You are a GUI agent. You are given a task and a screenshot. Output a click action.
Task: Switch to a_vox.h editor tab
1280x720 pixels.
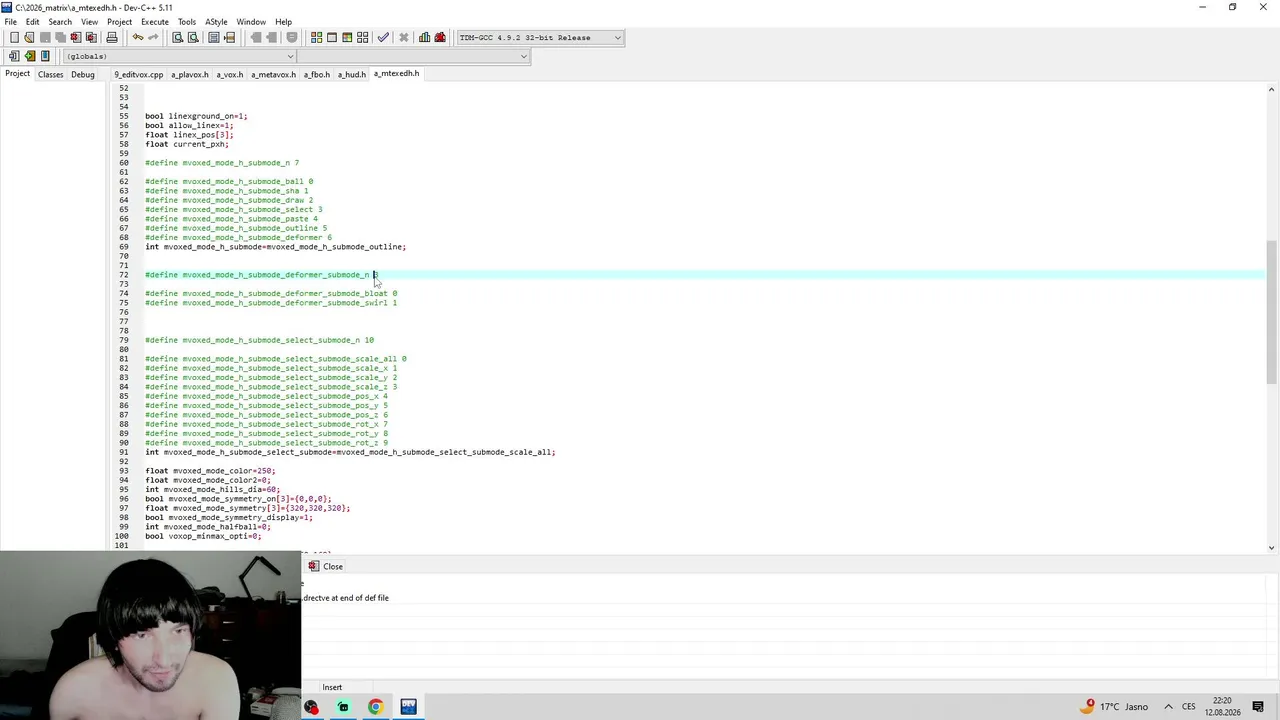pyautogui.click(x=230, y=74)
